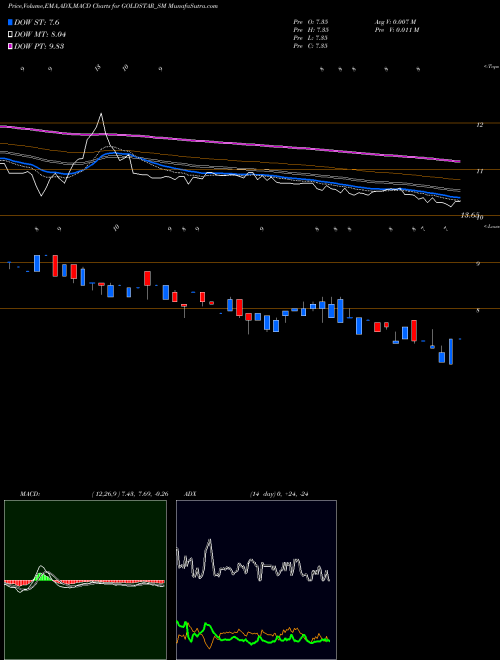Click the green MACD histogram bump
Screen dimensions: 500x660
click(x=42, y=577)
